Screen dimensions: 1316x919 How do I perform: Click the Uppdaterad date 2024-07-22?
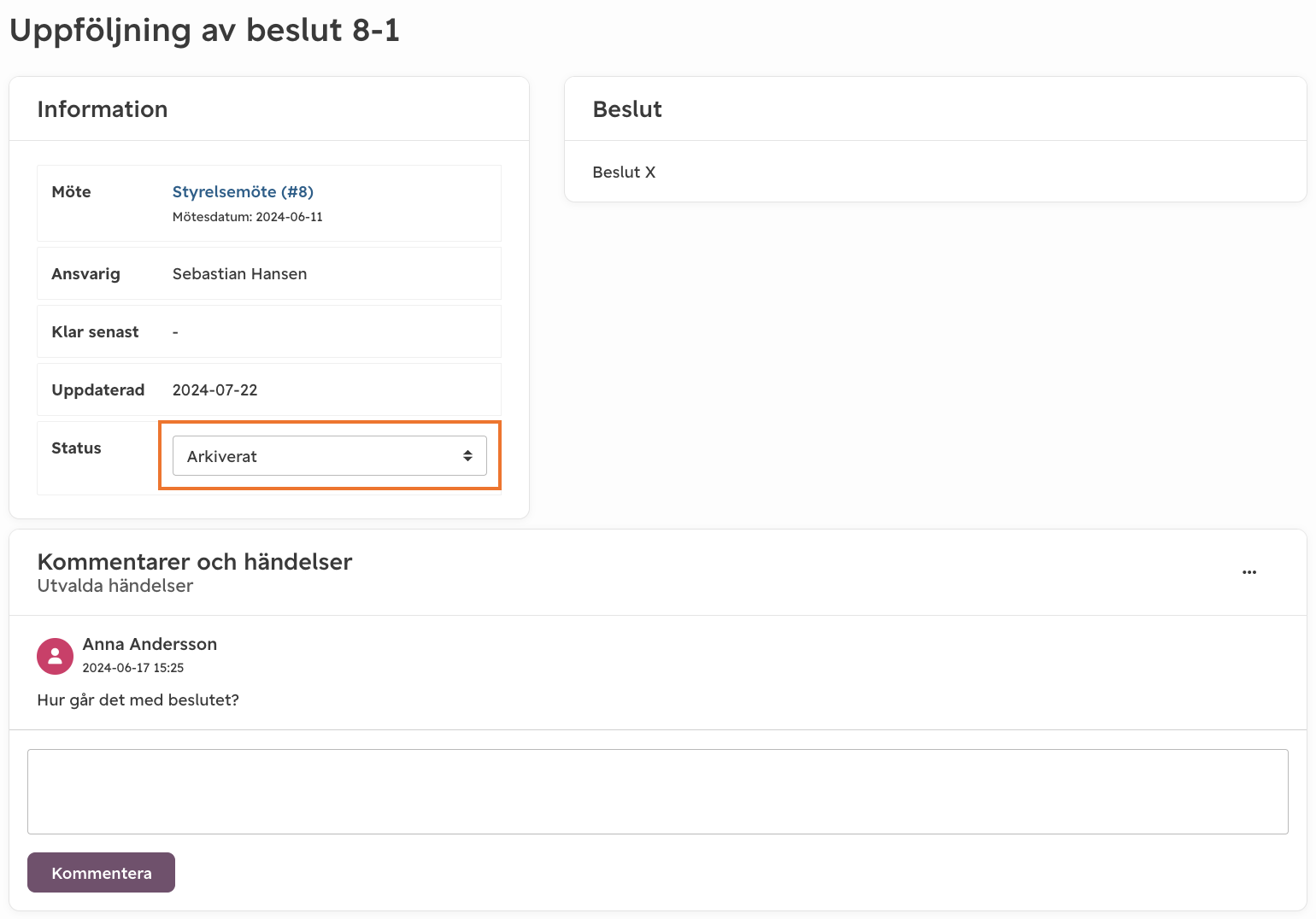(x=214, y=390)
